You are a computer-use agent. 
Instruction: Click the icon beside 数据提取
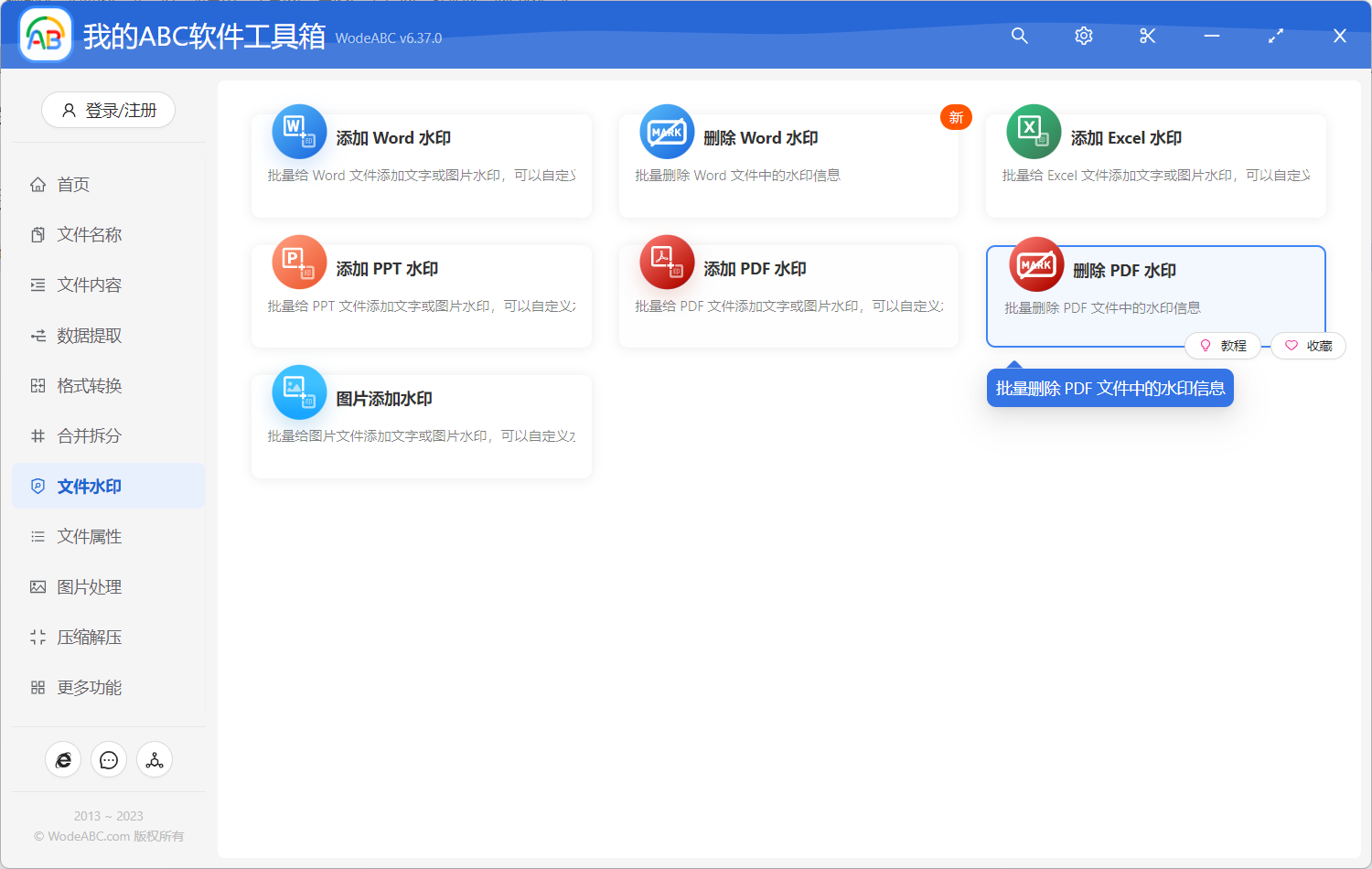point(38,336)
